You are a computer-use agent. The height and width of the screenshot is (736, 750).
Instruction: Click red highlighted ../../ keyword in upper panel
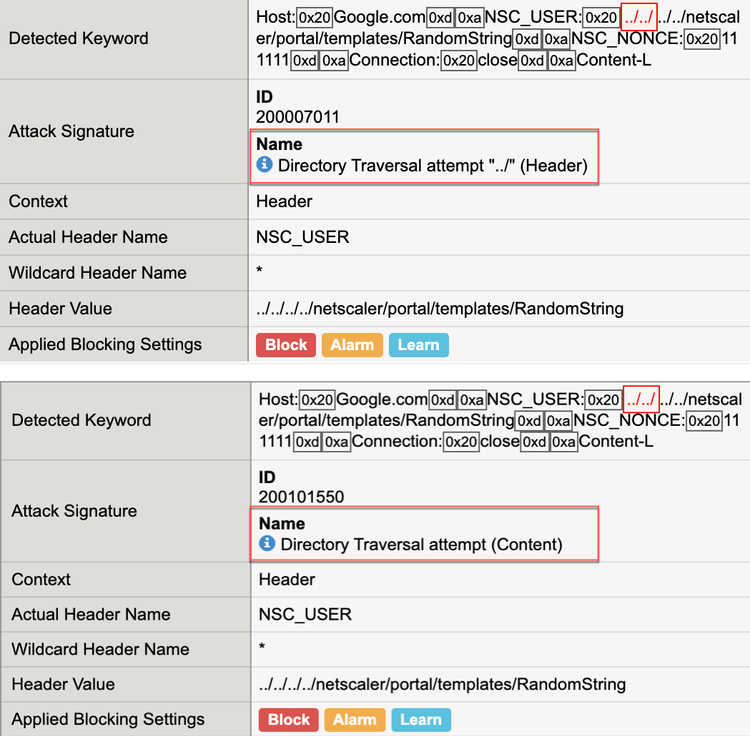[639, 18]
